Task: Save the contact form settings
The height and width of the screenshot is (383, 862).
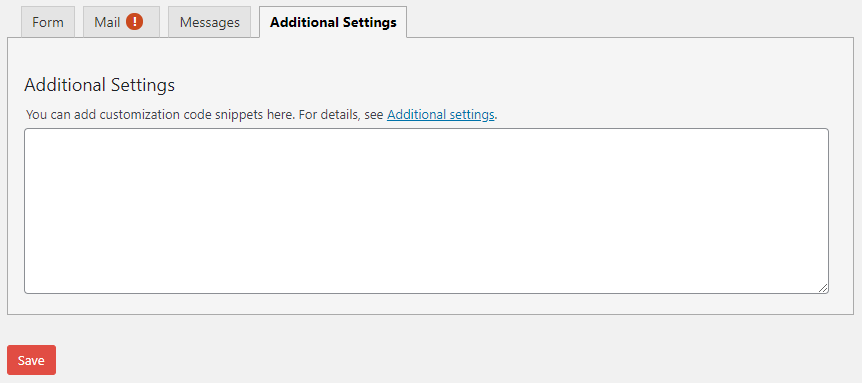Action: 31,360
